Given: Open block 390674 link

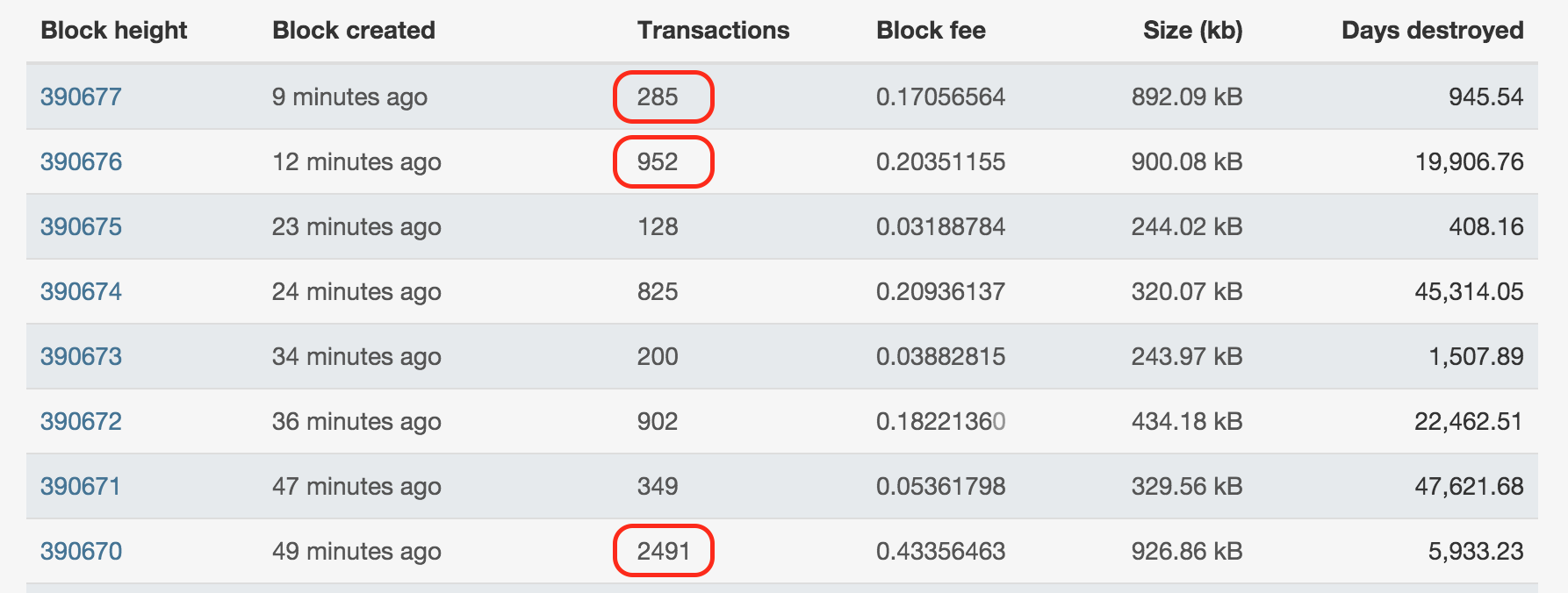Looking at the screenshot, I should (81, 291).
